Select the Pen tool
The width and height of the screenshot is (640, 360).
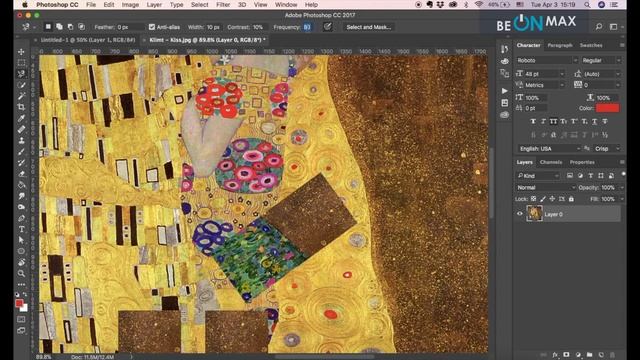tap(21, 218)
